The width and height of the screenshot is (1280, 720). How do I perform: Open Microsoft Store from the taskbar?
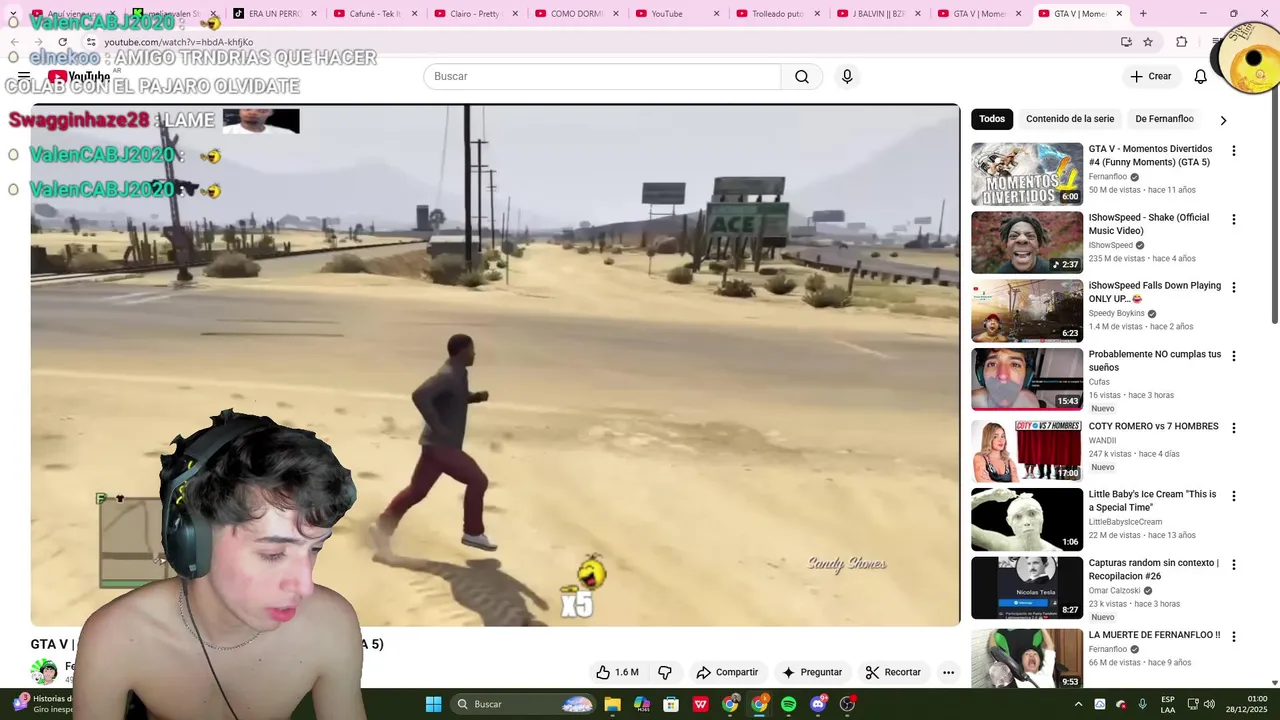point(671,704)
